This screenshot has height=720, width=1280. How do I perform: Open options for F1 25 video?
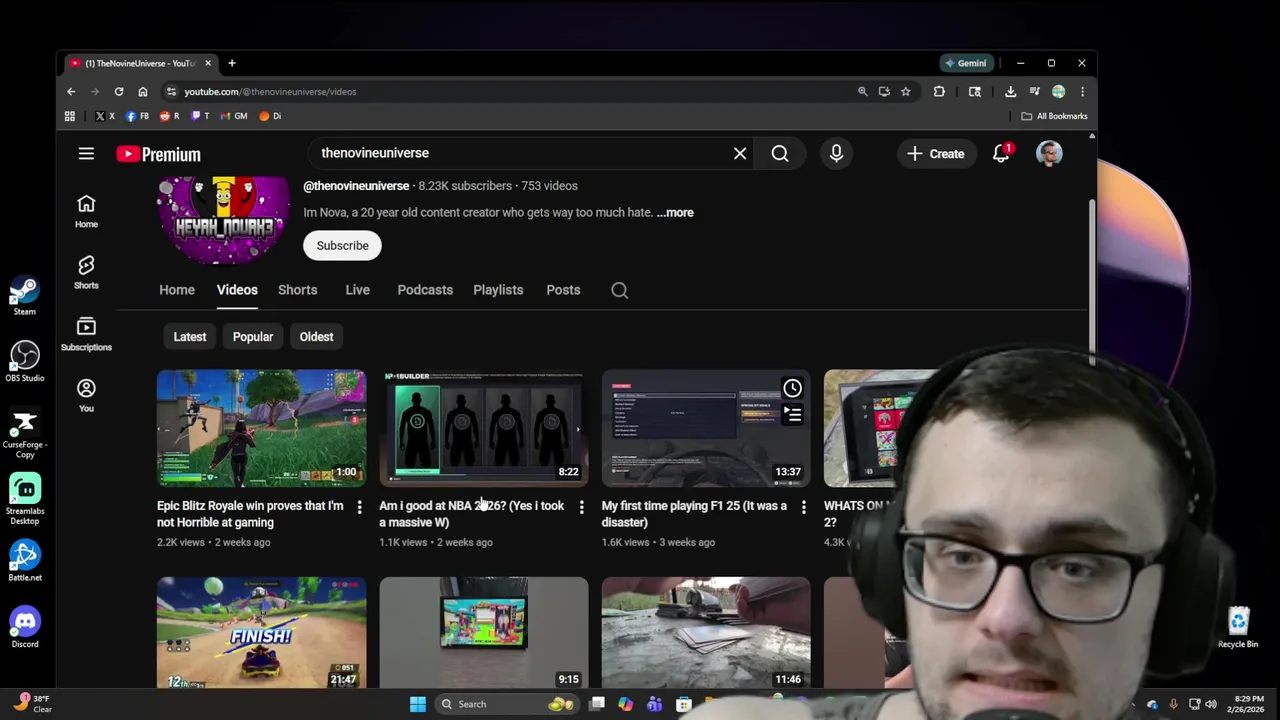pos(803,508)
